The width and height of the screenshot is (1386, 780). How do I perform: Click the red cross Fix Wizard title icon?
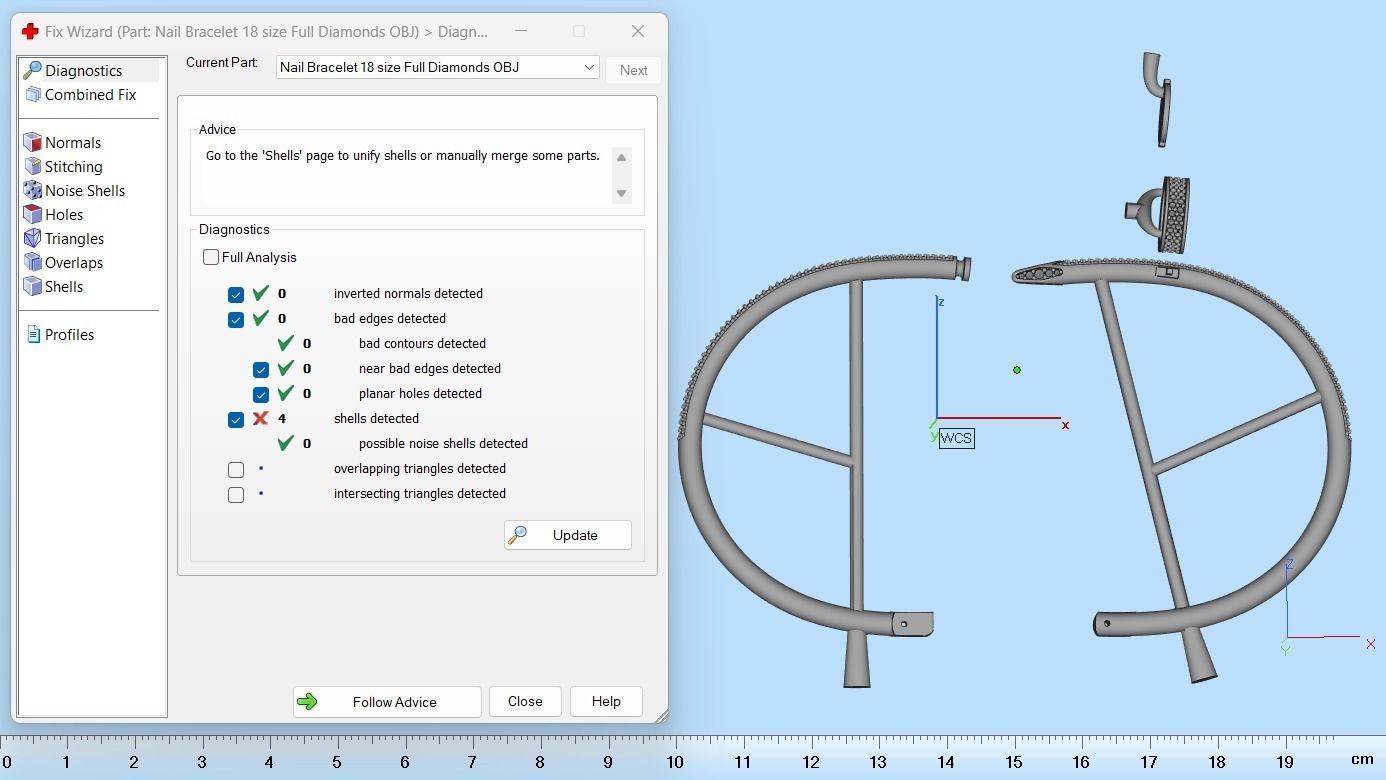(30, 31)
